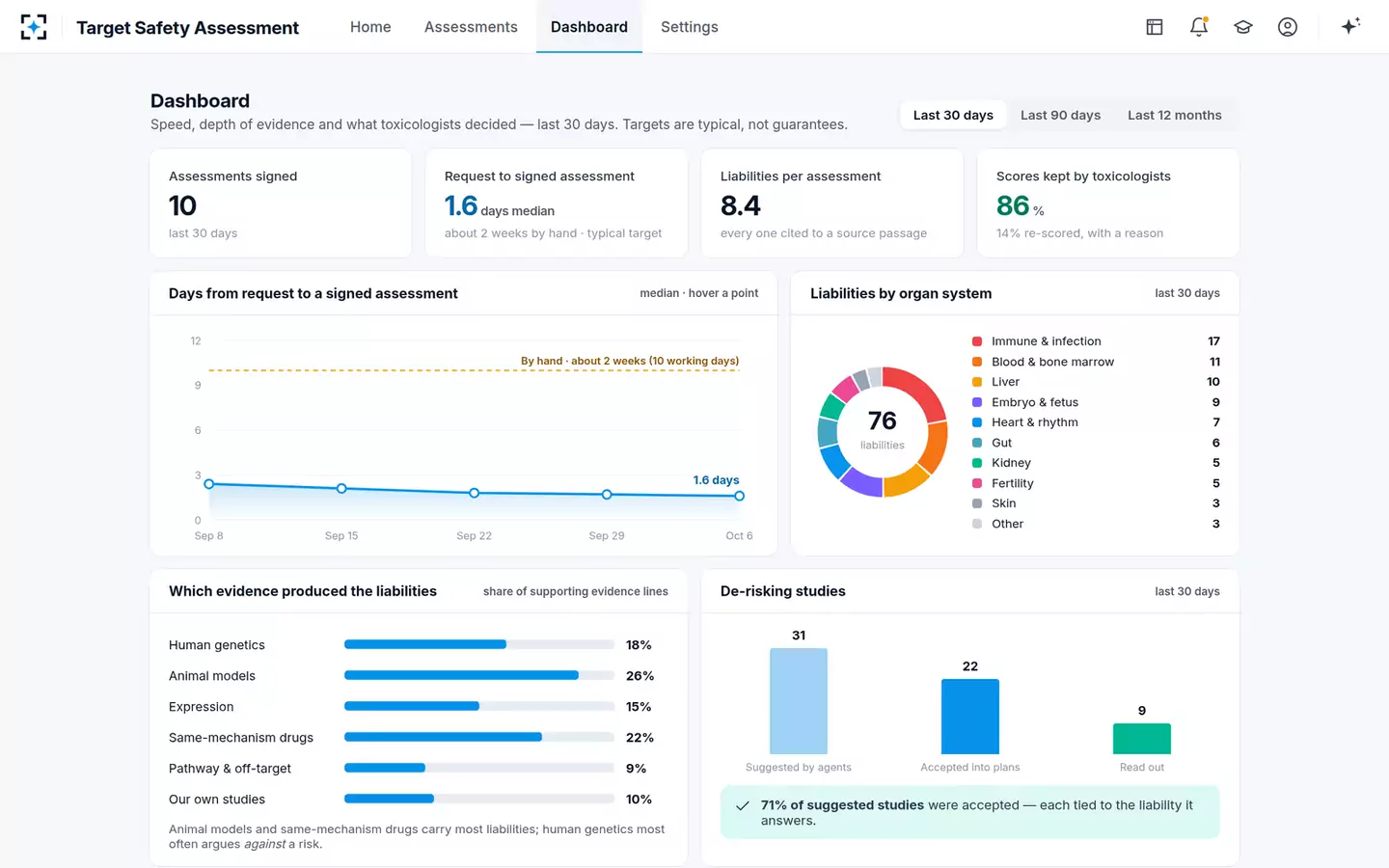
Task: Click the Oct 6 data point on chart
Action: coord(739,496)
